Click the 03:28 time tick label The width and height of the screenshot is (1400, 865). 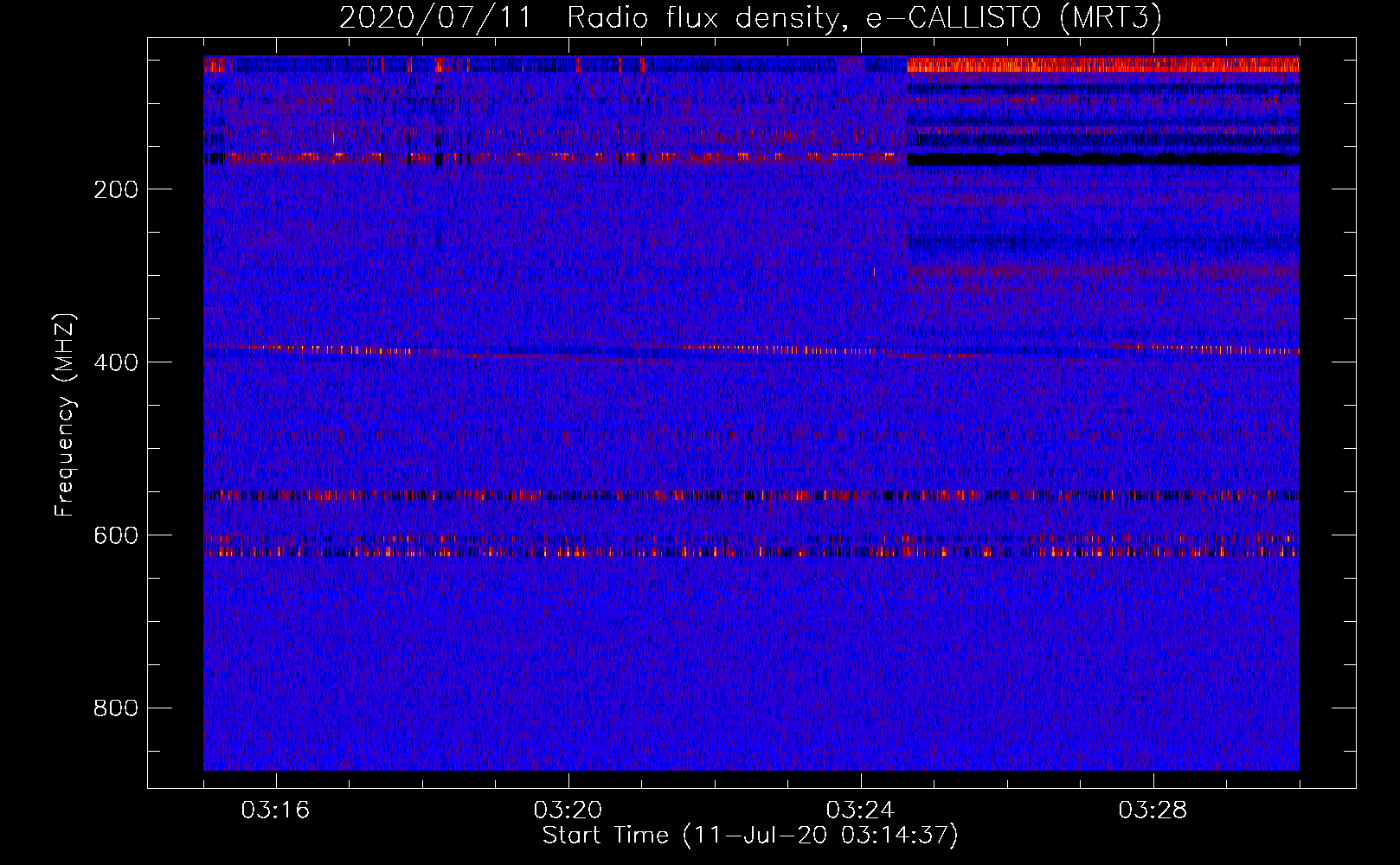pyautogui.click(x=1153, y=811)
